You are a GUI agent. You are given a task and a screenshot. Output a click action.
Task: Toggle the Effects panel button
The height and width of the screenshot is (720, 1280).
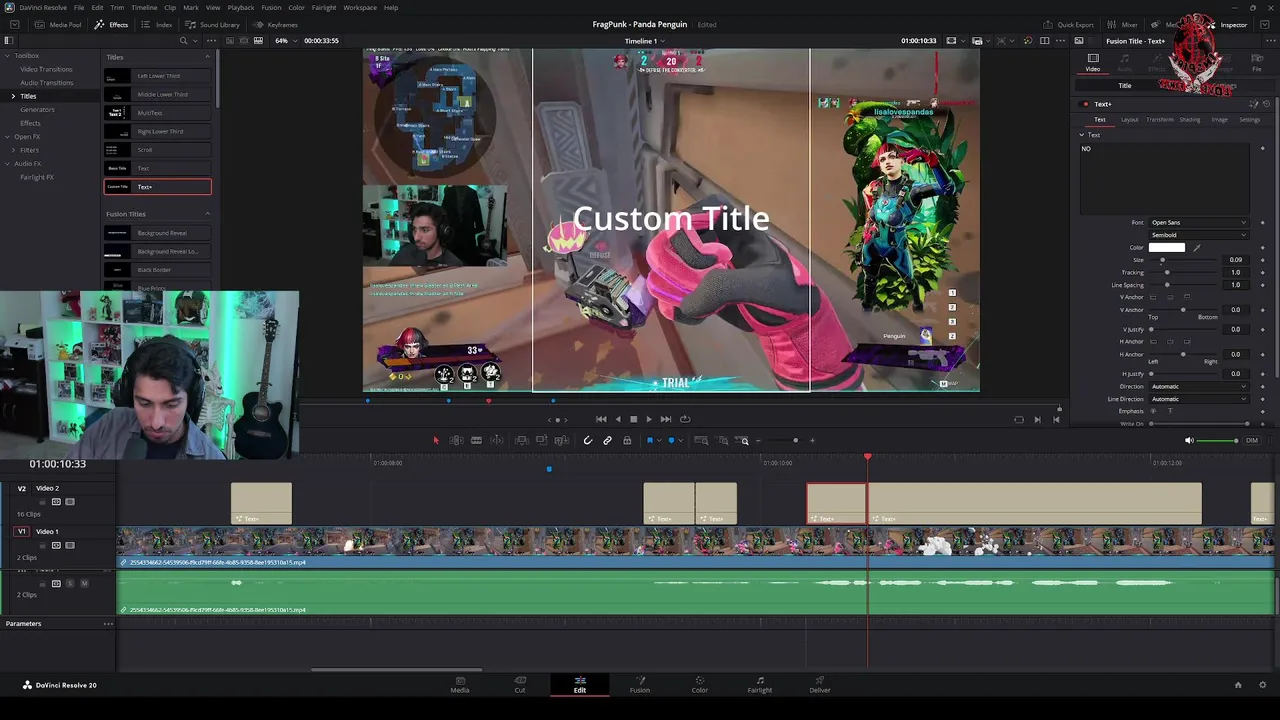112,25
